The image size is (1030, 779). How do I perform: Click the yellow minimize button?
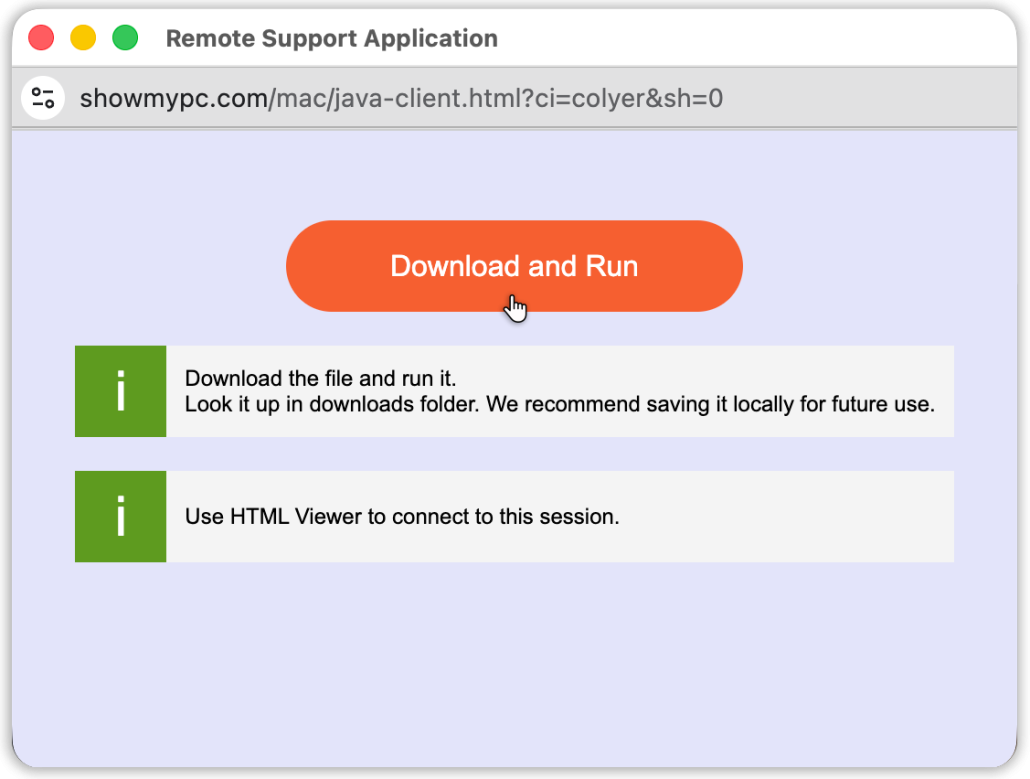pos(83,36)
